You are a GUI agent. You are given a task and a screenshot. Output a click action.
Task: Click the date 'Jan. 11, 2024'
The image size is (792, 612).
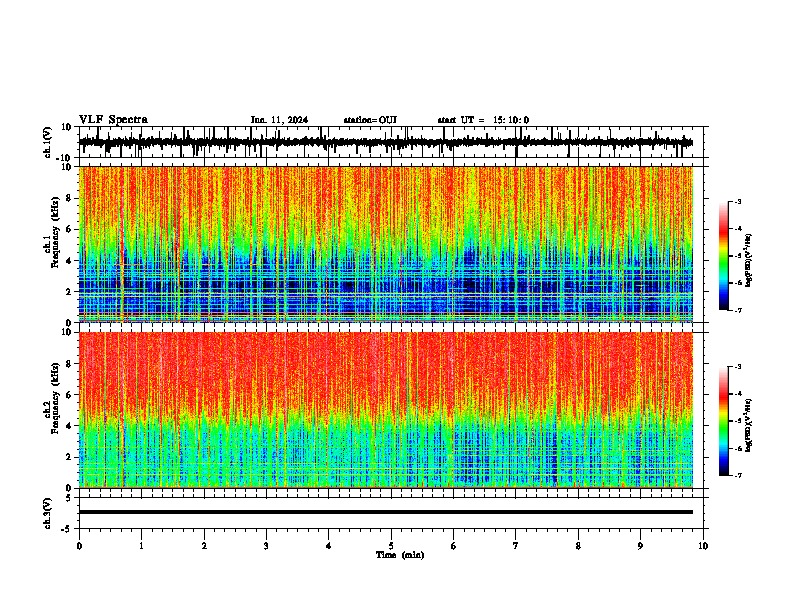pyautogui.click(x=279, y=120)
